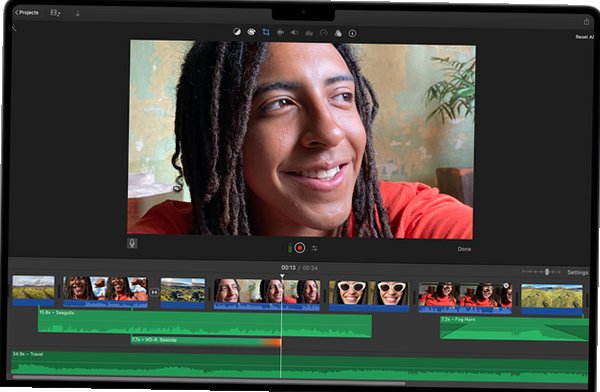This screenshot has height=392, width=600.
Task: Open the Clip Filter and Audio Effects tool
Action: [x=338, y=34]
